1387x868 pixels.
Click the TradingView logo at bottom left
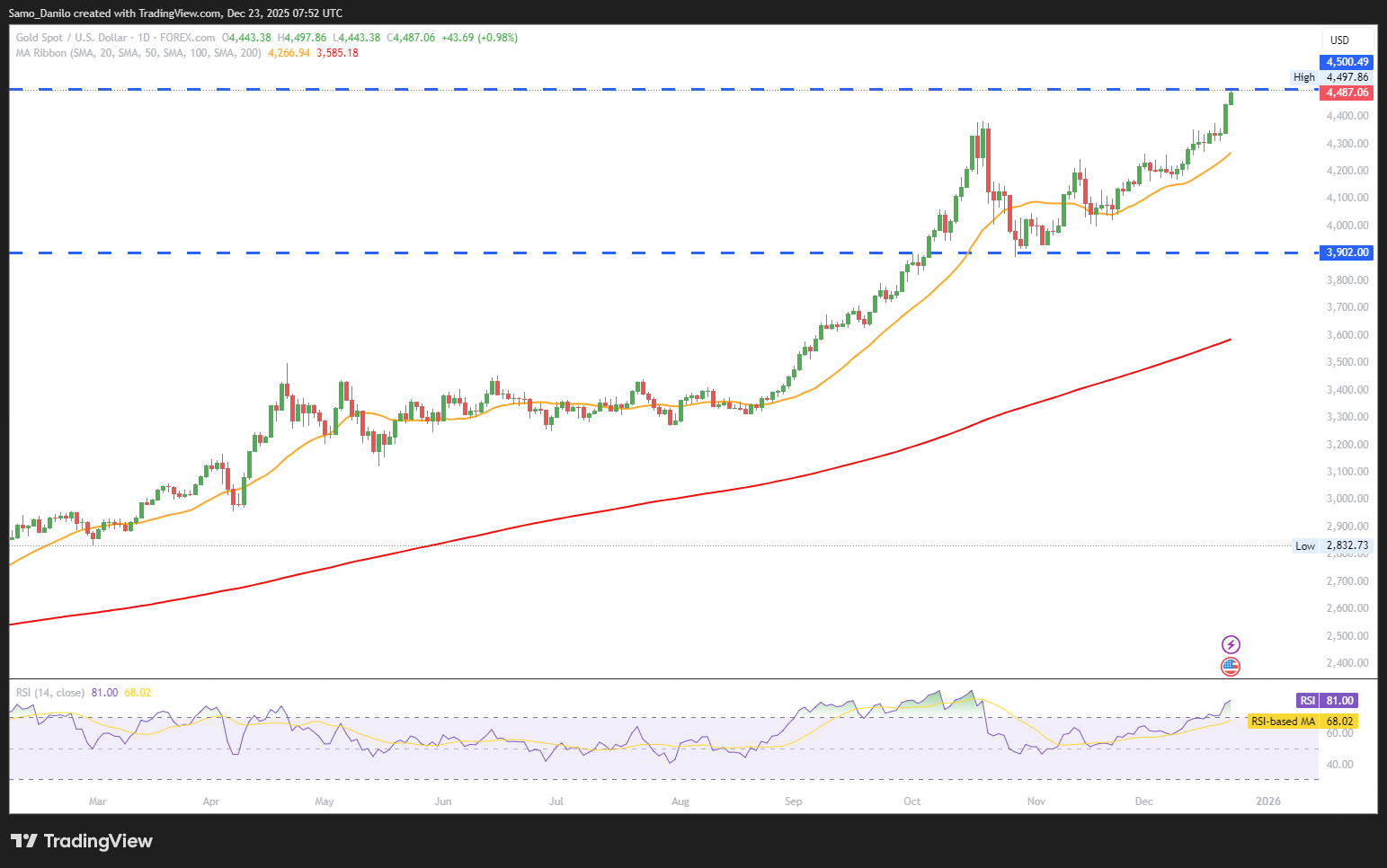pos(82,841)
